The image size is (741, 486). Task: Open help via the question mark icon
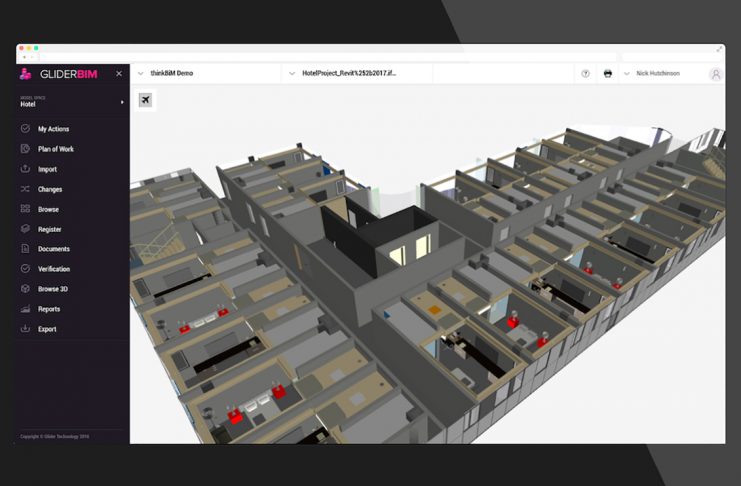585,74
